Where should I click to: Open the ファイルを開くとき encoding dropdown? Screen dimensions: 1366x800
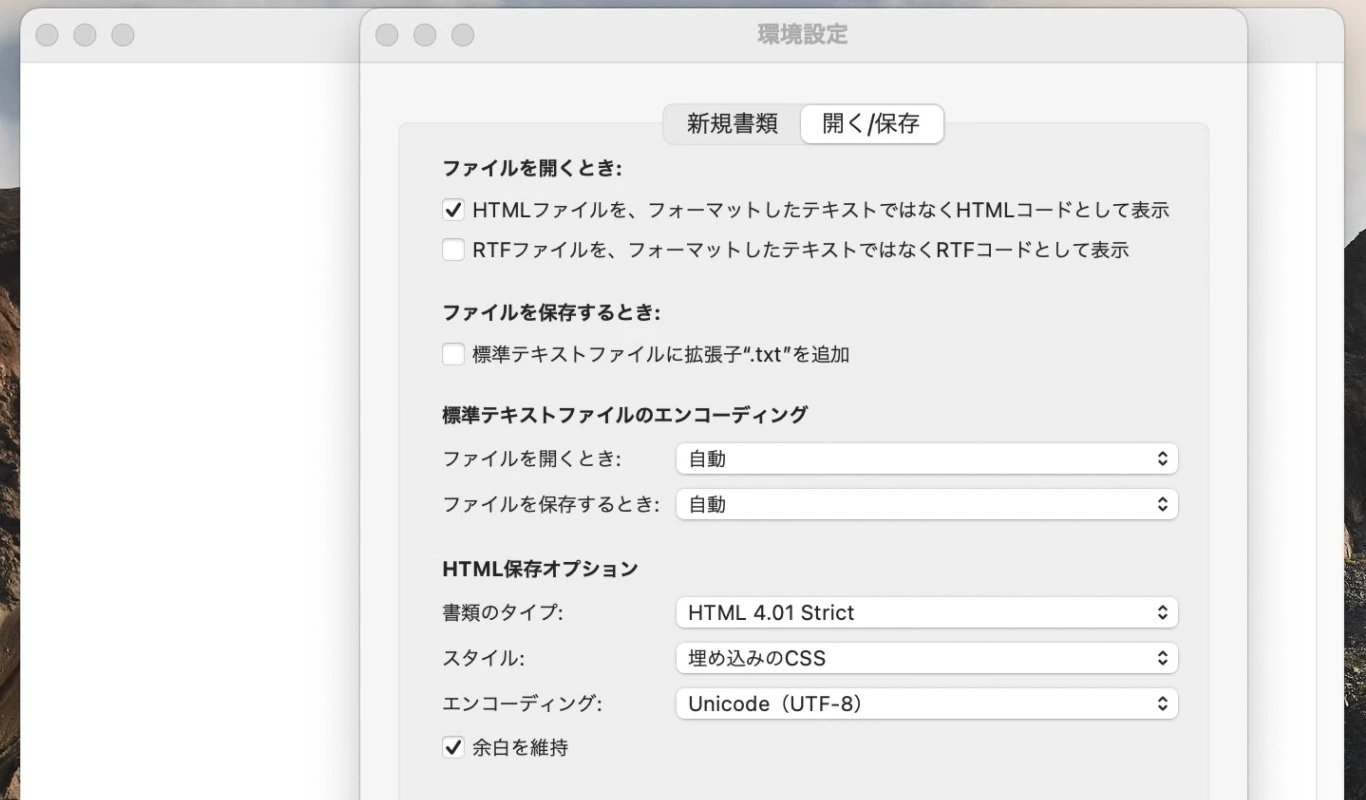[927, 459]
